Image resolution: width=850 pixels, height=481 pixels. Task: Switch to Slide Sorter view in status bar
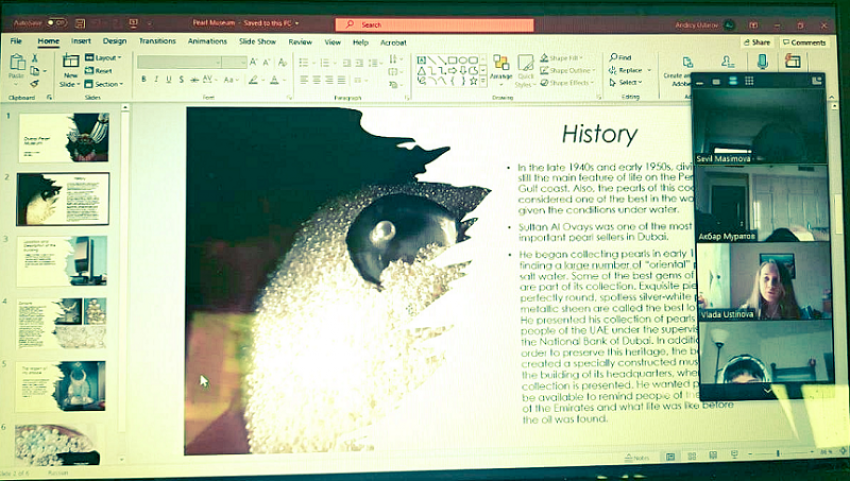(691, 456)
